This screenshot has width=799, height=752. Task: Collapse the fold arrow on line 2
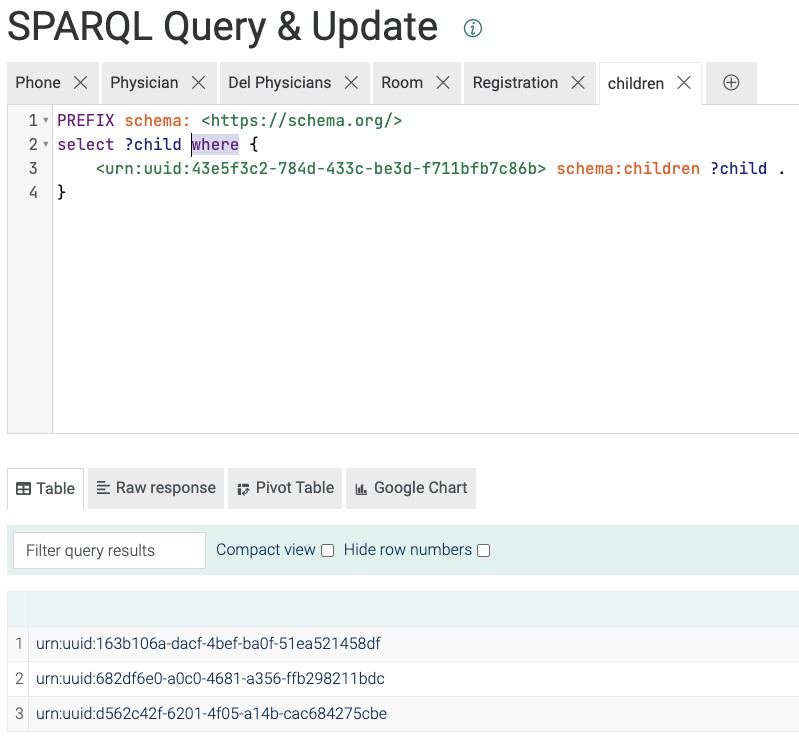[46, 144]
